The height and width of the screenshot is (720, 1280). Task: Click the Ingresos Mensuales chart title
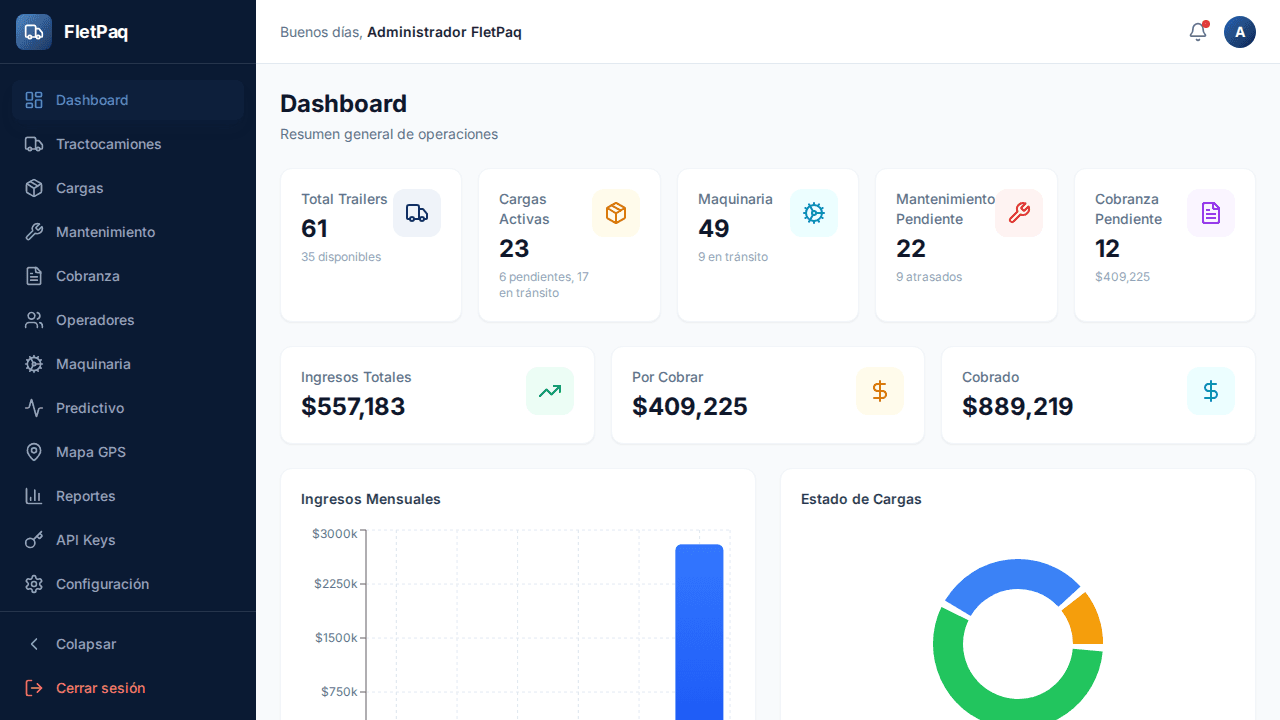click(x=371, y=499)
